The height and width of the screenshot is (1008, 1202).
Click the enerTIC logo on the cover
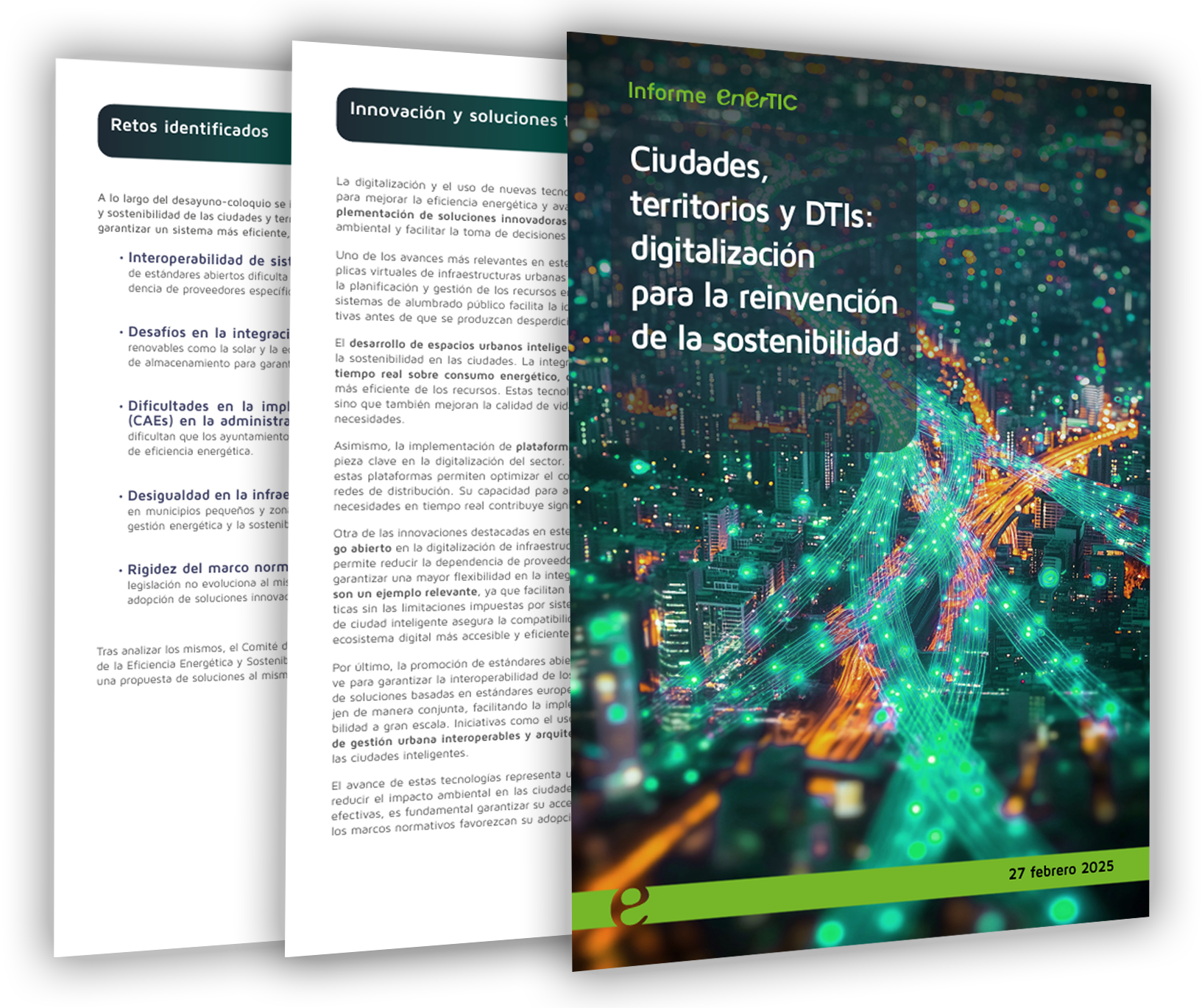click(x=756, y=99)
